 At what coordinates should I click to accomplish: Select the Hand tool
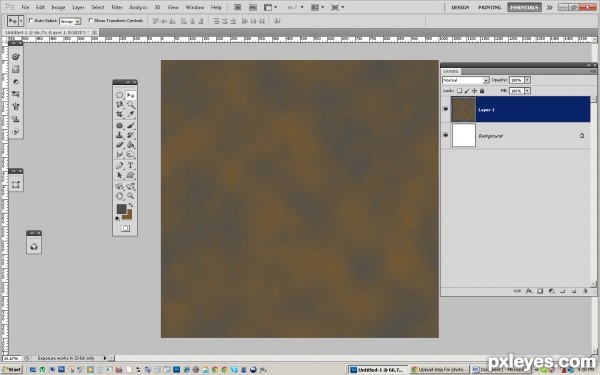(x=119, y=196)
